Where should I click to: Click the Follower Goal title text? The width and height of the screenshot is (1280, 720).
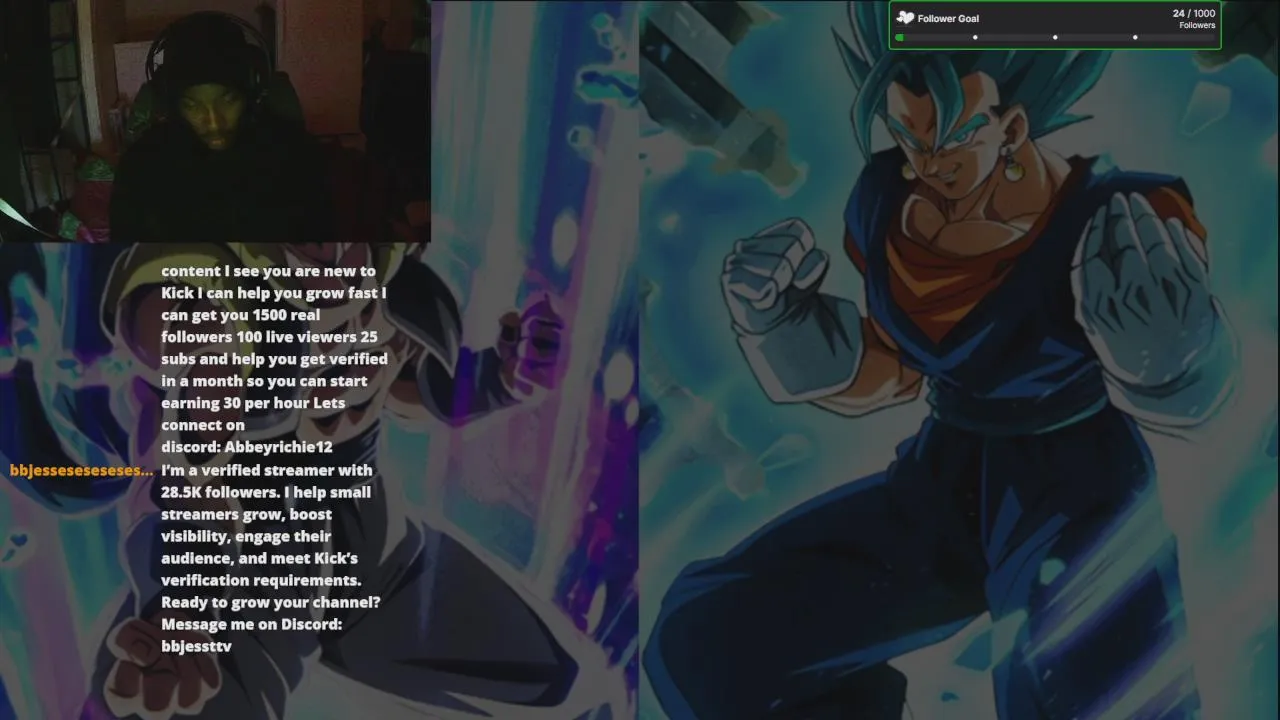coord(948,18)
